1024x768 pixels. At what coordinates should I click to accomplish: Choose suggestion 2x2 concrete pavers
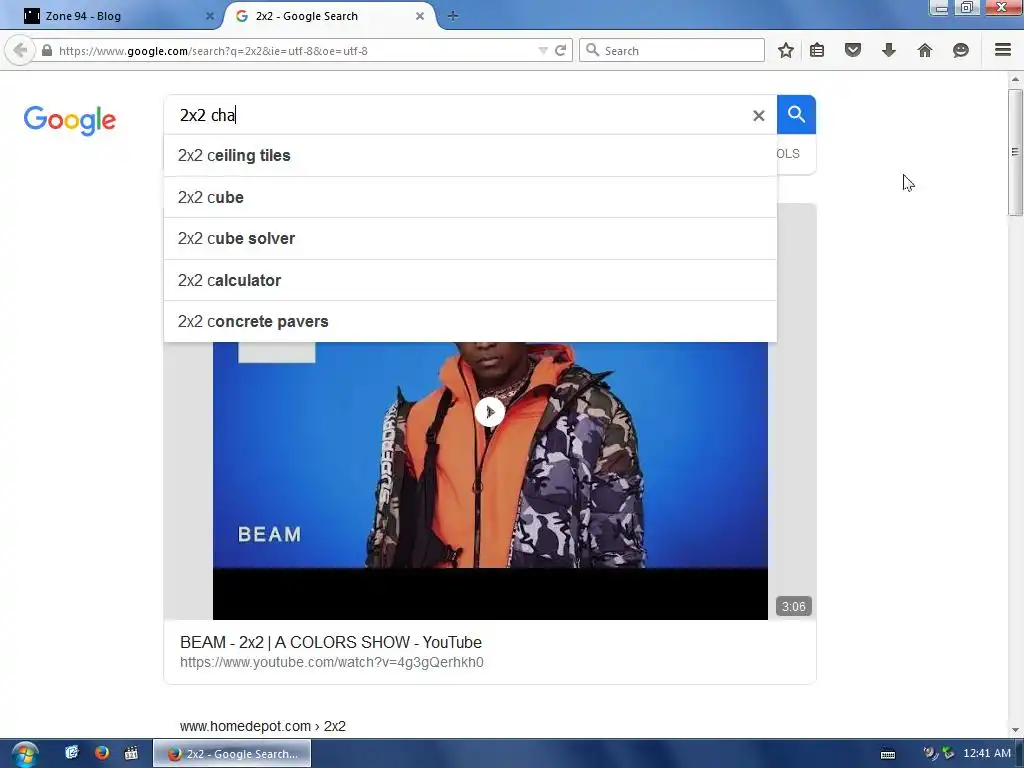coord(470,321)
